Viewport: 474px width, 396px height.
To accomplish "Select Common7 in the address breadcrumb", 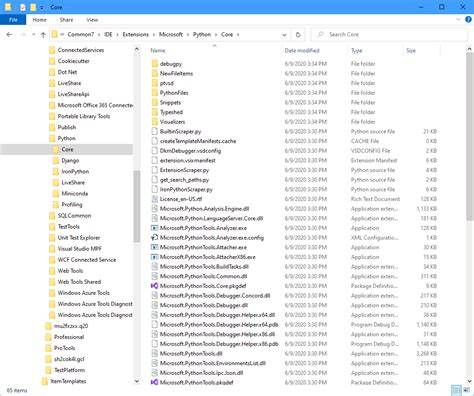I will click(81, 34).
